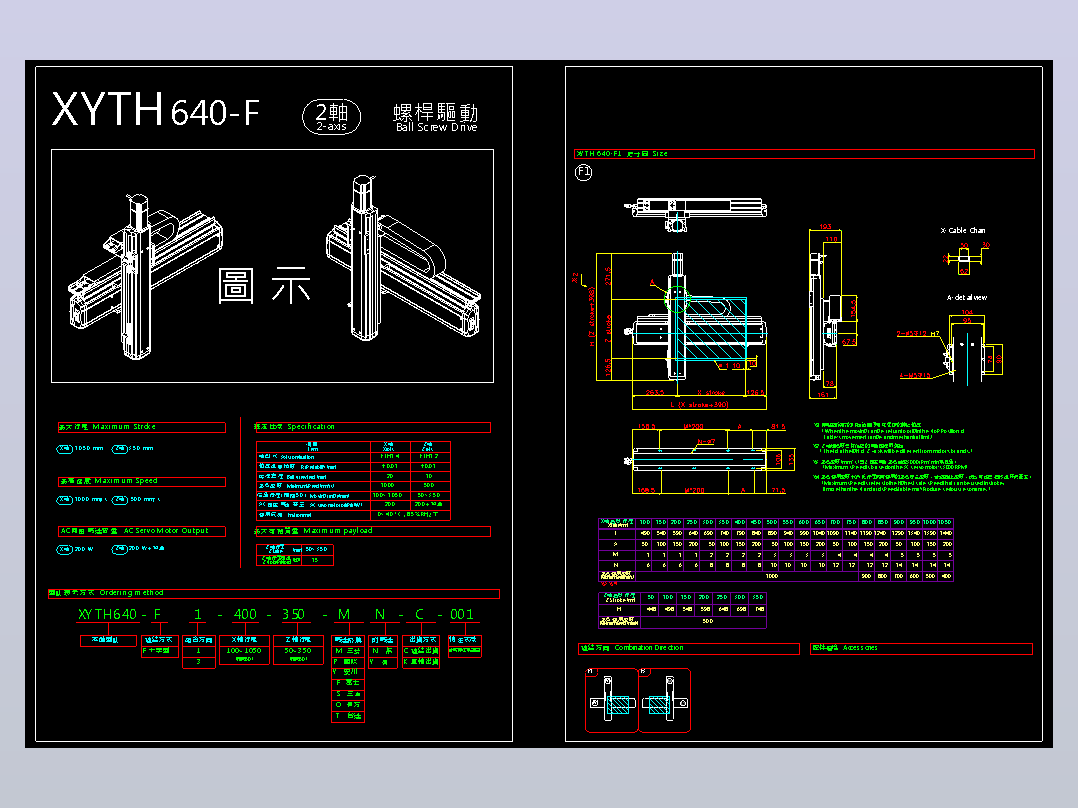Click the 'Ball Screw Drive' heading text

436,127
